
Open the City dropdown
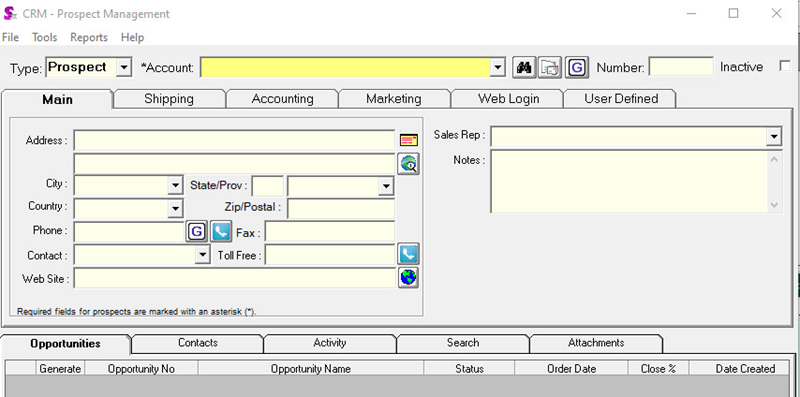(x=175, y=186)
